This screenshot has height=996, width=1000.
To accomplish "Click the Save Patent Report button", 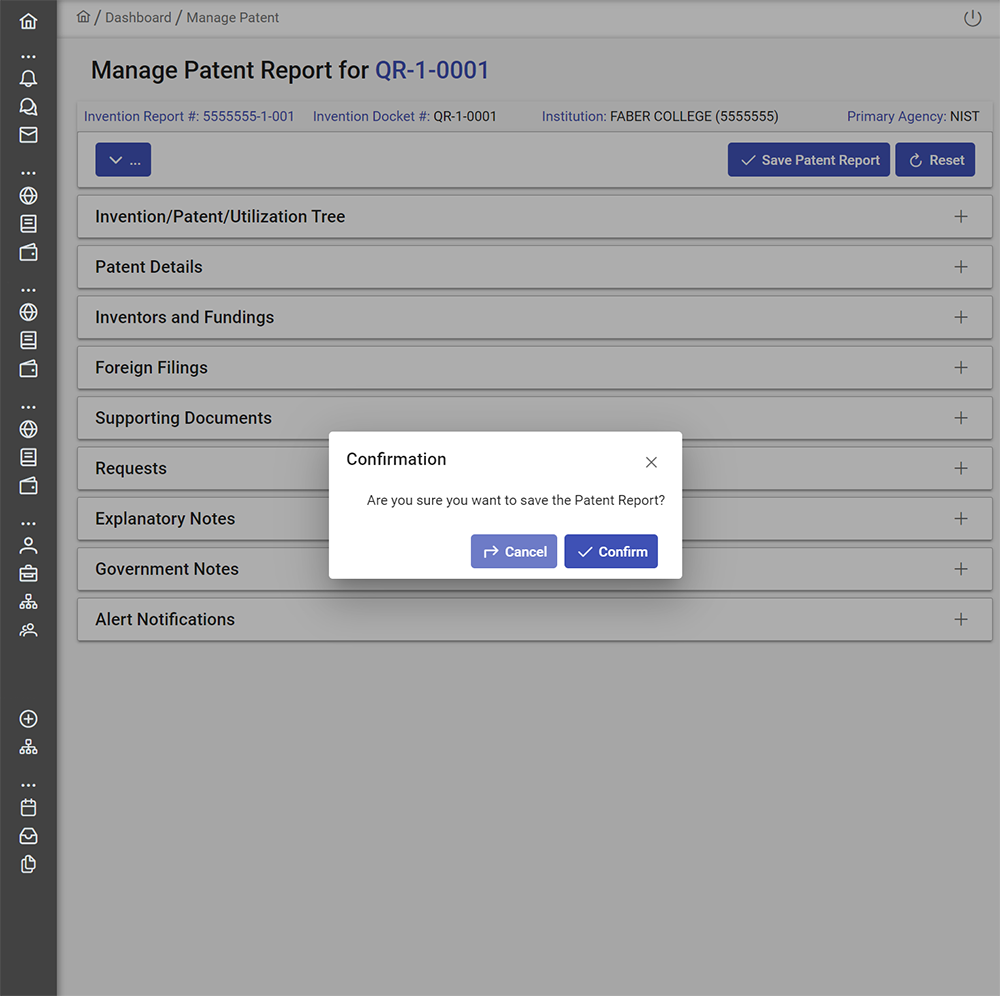I will (808, 160).
